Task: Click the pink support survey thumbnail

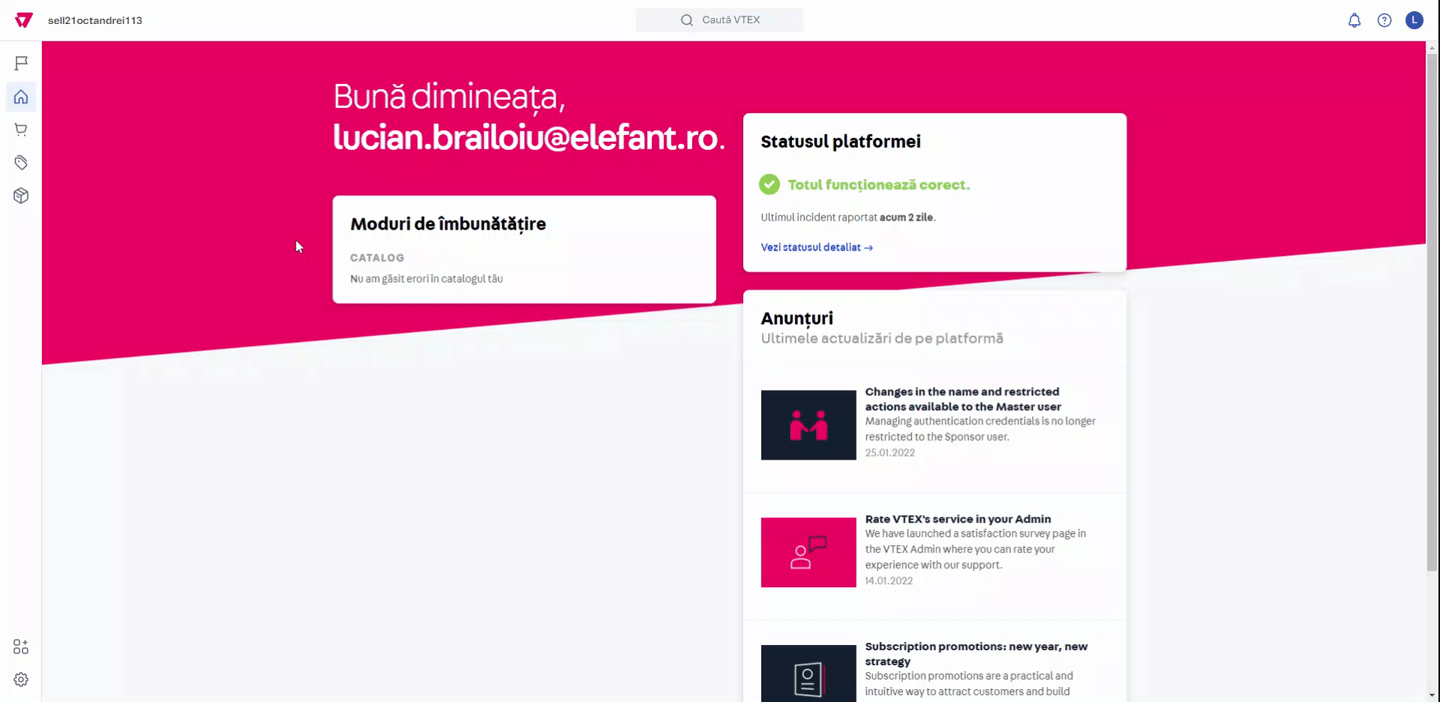Action: (808, 552)
